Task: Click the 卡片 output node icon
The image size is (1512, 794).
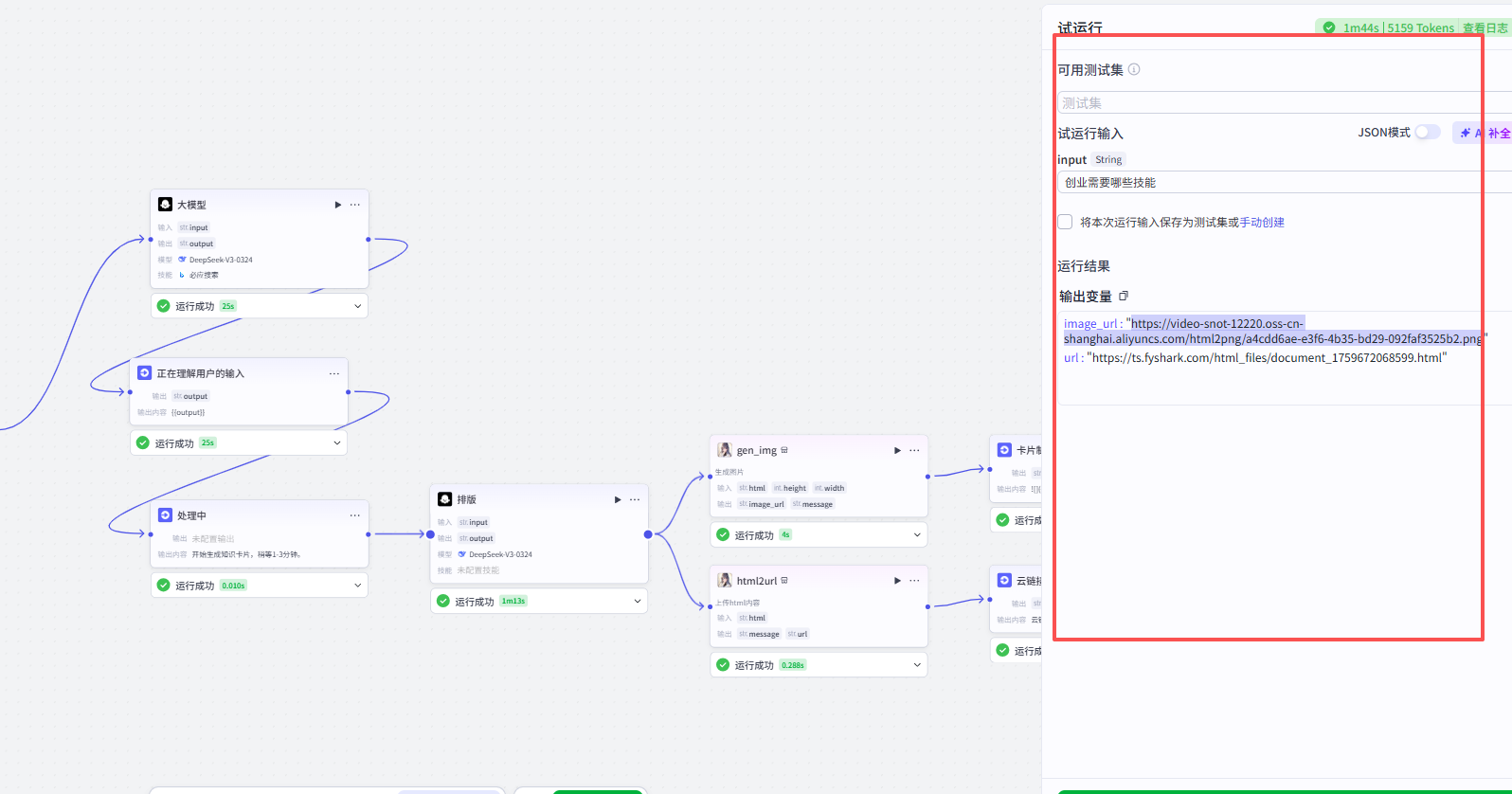Action: click(x=1005, y=450)
